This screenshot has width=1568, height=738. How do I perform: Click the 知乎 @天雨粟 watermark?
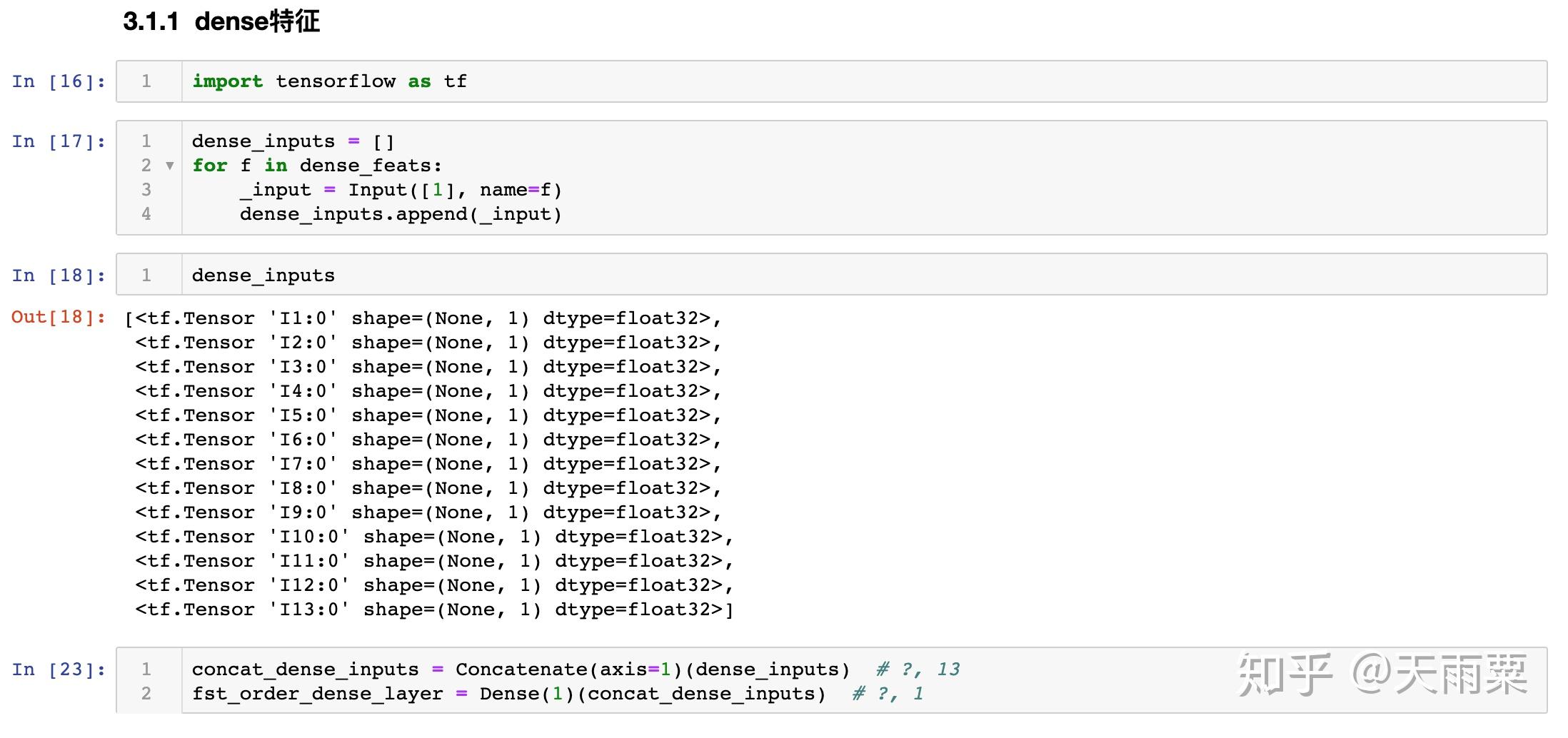[1382, 674]
